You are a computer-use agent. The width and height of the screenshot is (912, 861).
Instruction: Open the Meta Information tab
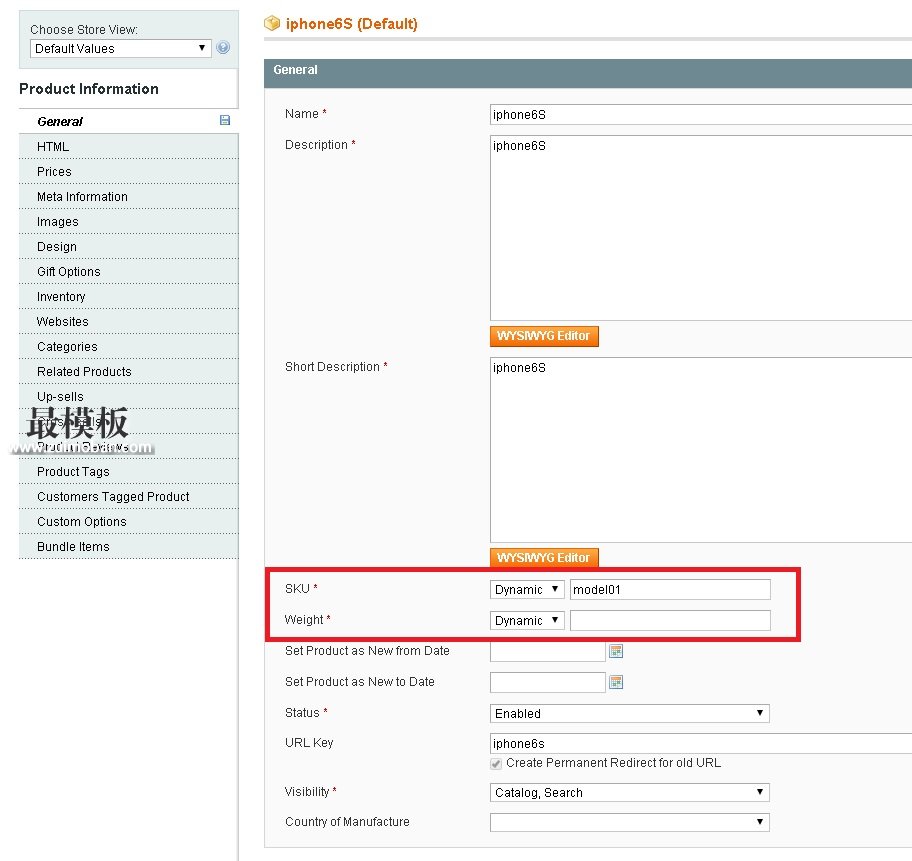[129, 197]
